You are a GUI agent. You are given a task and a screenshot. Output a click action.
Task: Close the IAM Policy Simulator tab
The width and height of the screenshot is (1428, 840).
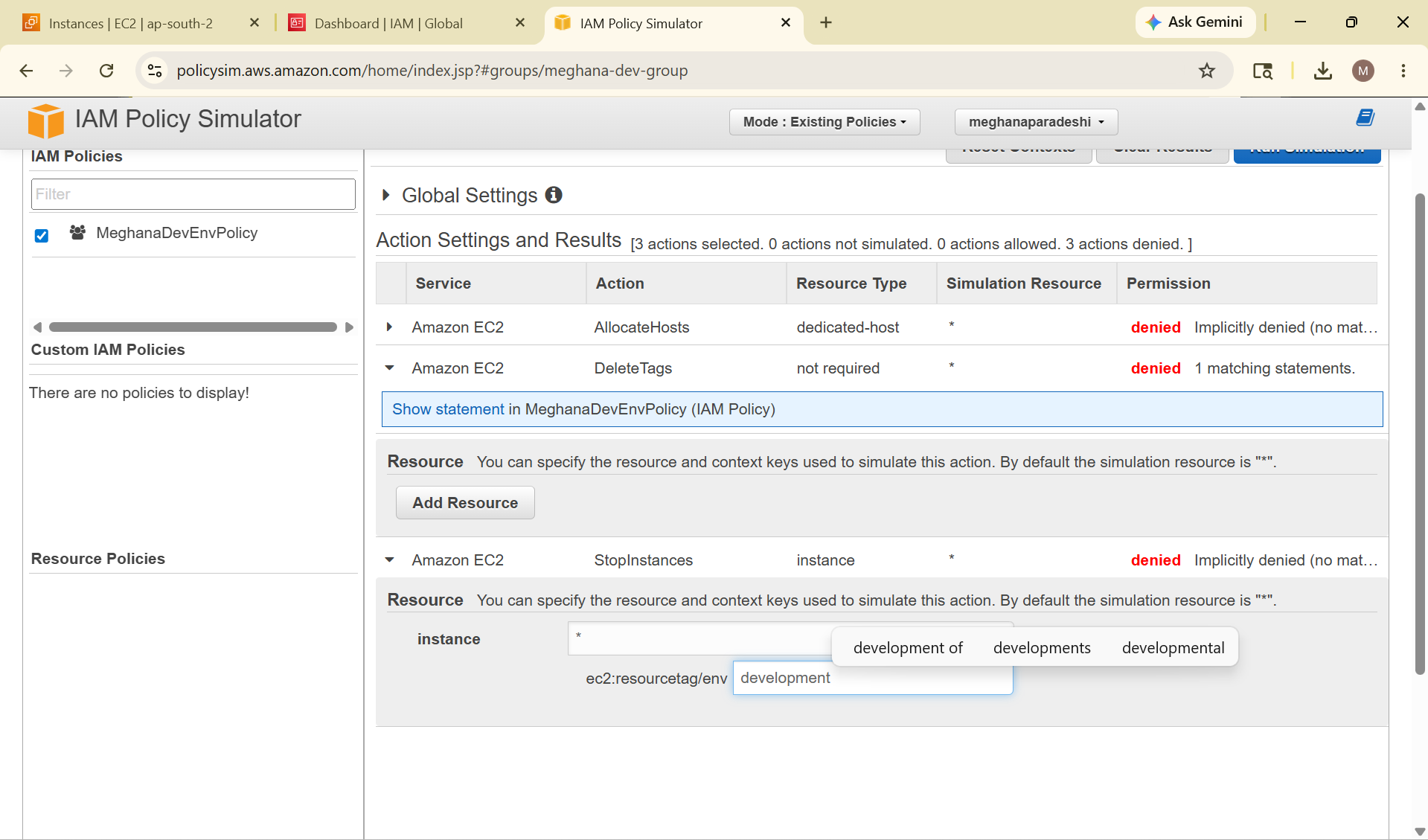tap(786, 23)
